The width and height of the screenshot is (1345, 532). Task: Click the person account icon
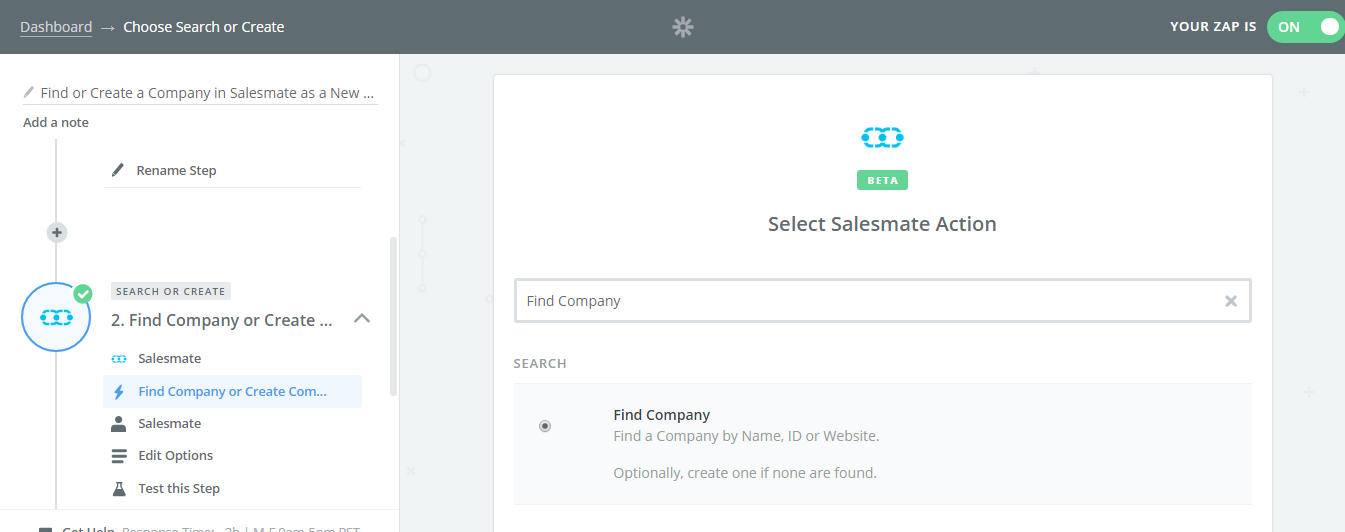coord(119,423)
